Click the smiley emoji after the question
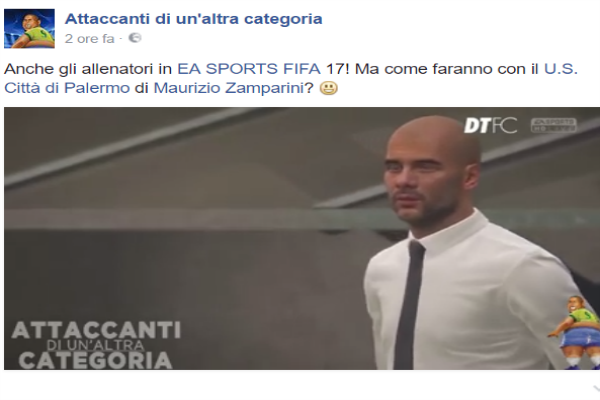The image size is (600, 400). pos(328,88)
